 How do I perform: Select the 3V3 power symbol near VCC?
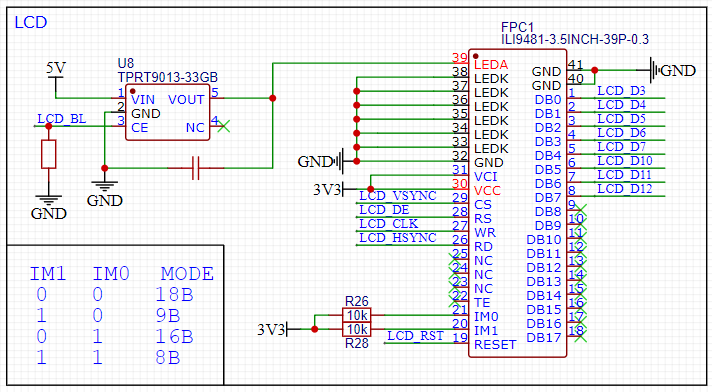(329, 189)
